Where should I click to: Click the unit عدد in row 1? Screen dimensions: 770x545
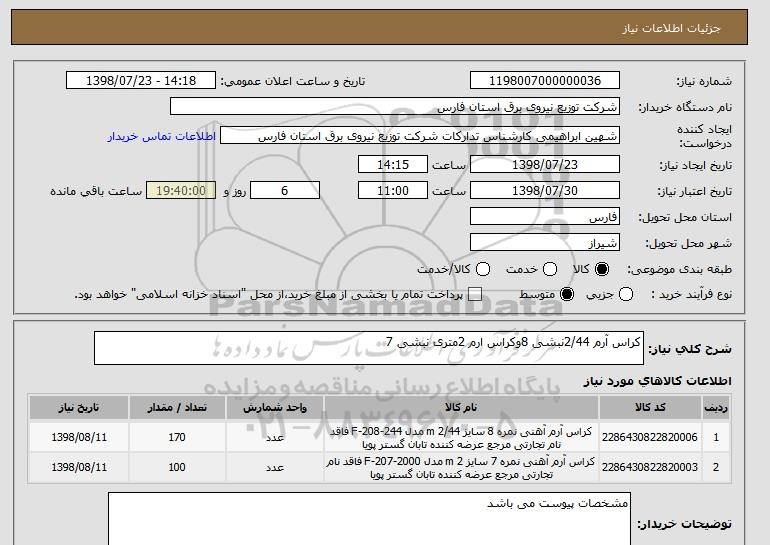pos(275,437)
